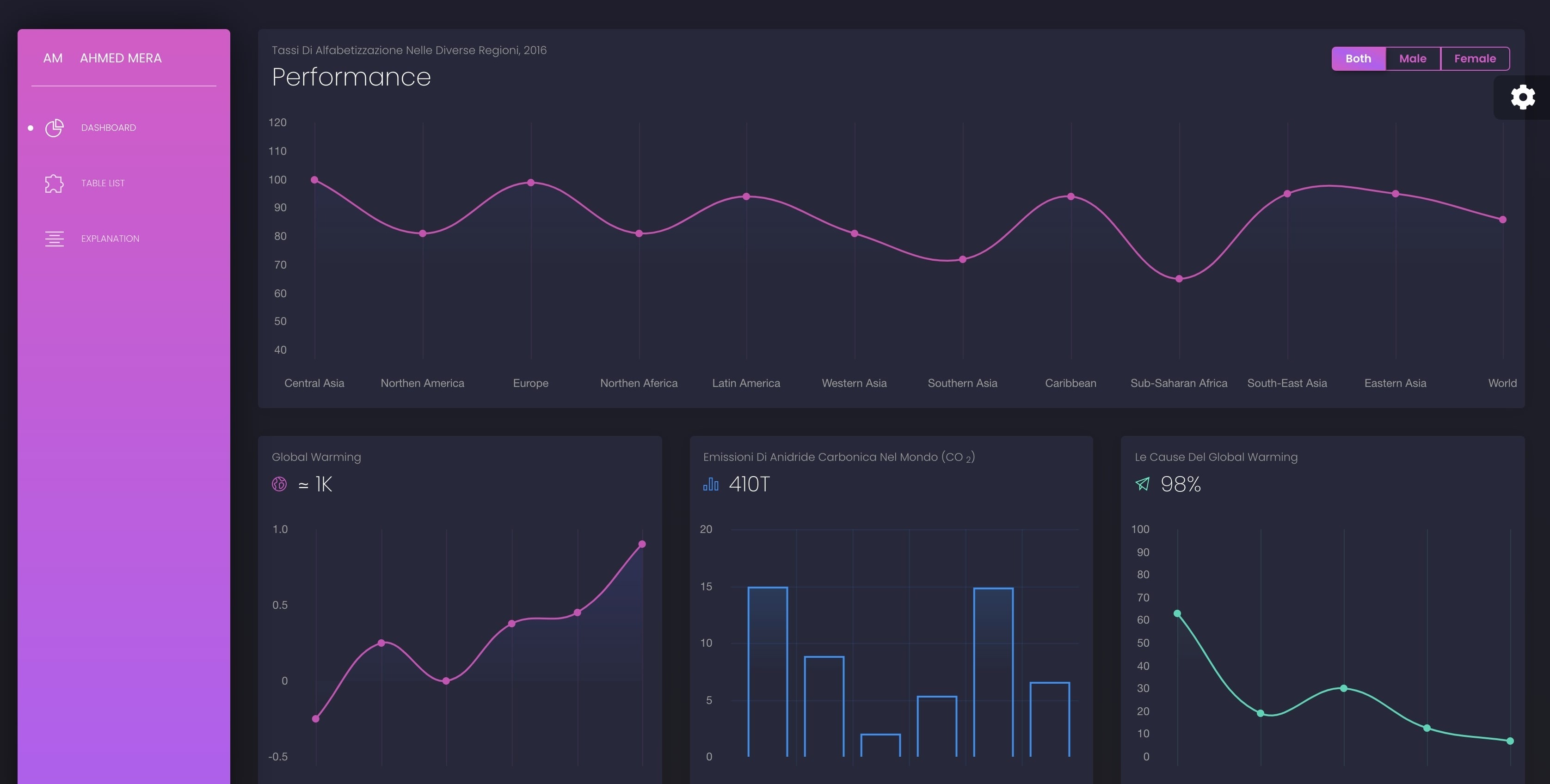Click the Southern Asia data point
1550x784 pixels.
(x=963, y=259)
